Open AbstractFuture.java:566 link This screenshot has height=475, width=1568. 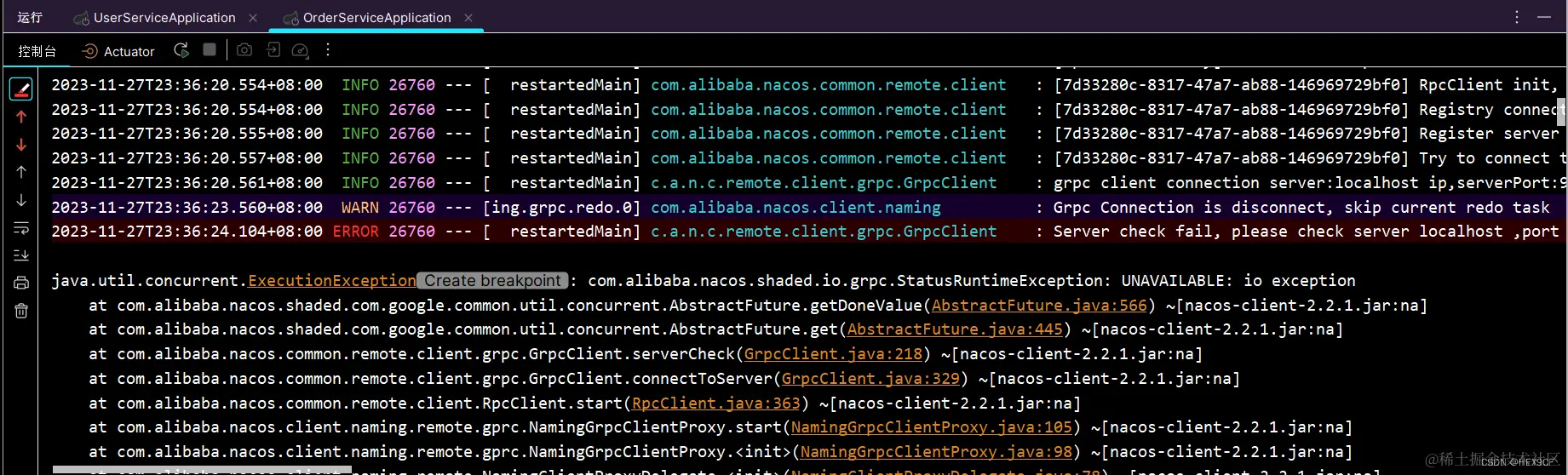point(1039,305)
